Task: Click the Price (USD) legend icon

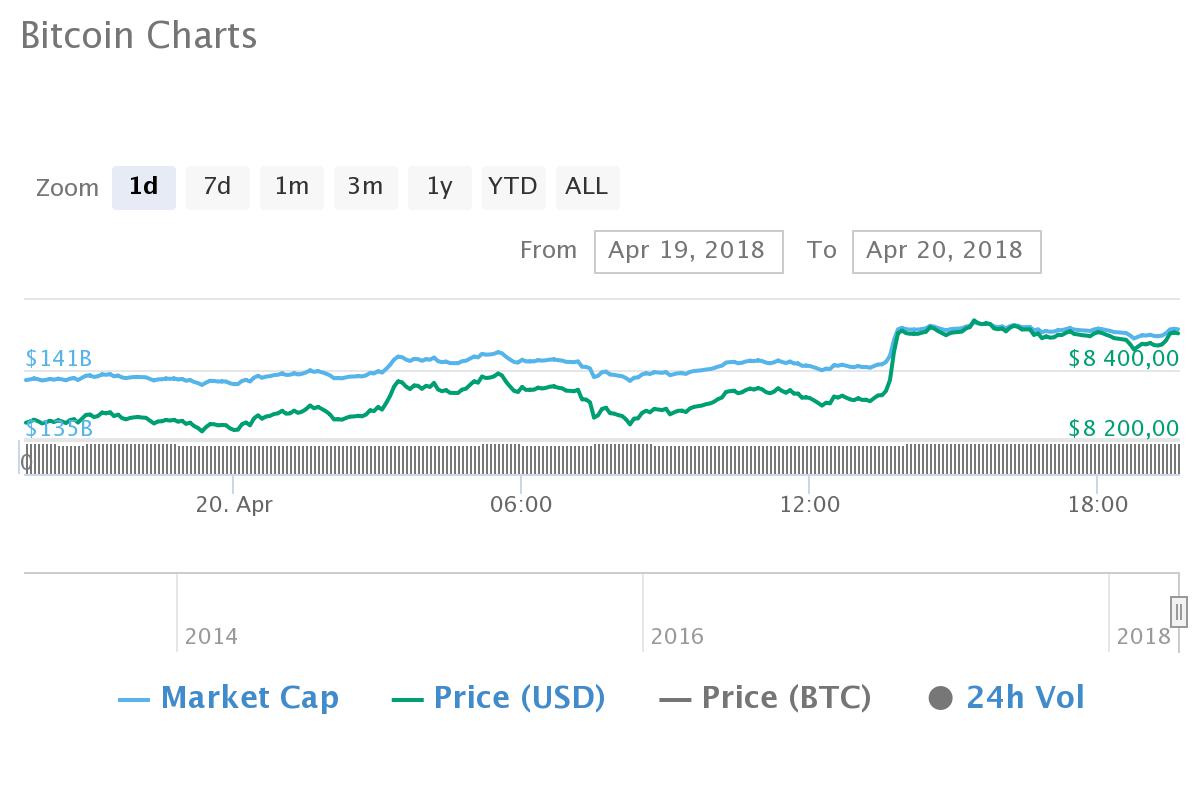Action: (408, 697)
